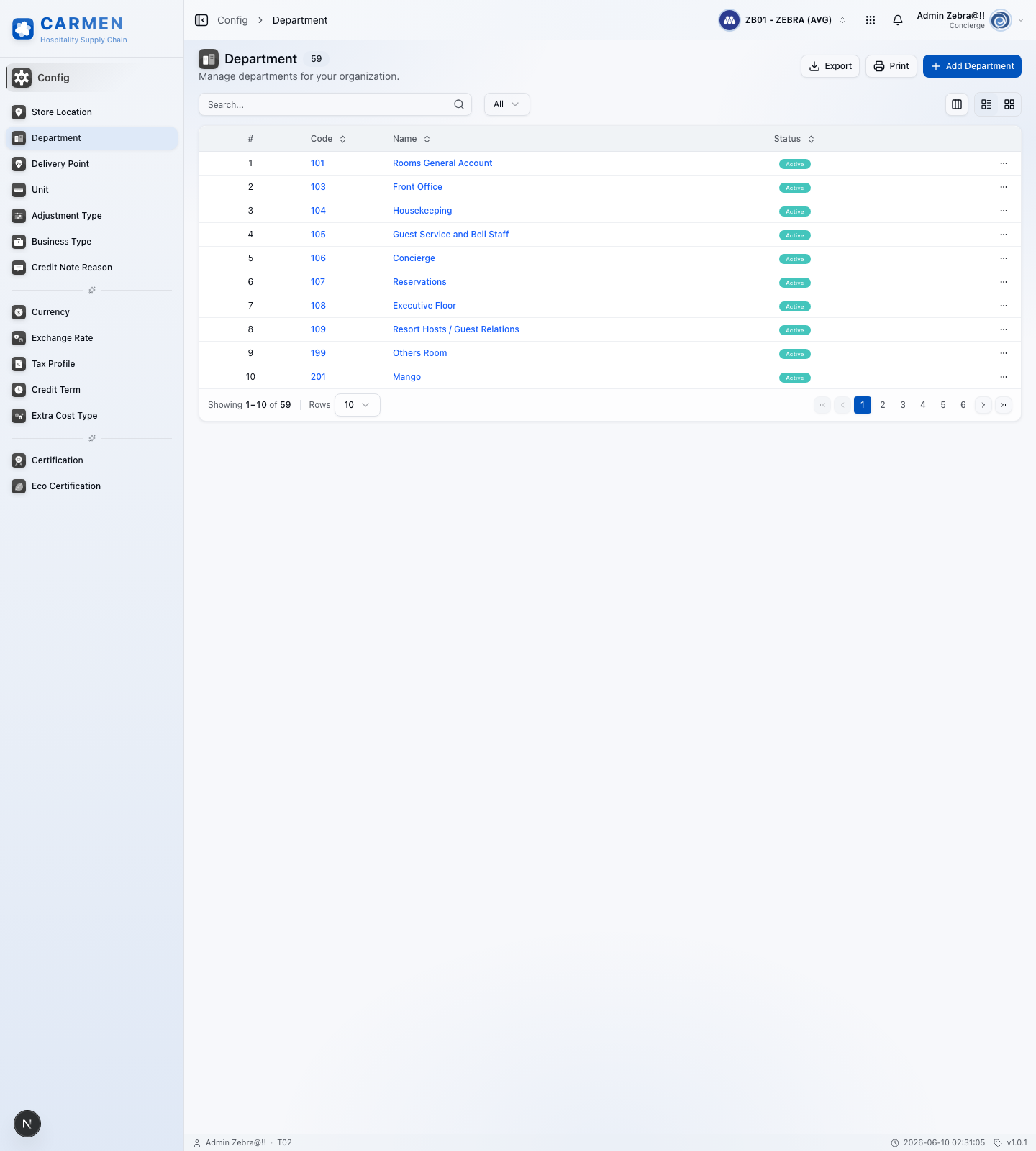Go to page 6 of results

point(963,405)
